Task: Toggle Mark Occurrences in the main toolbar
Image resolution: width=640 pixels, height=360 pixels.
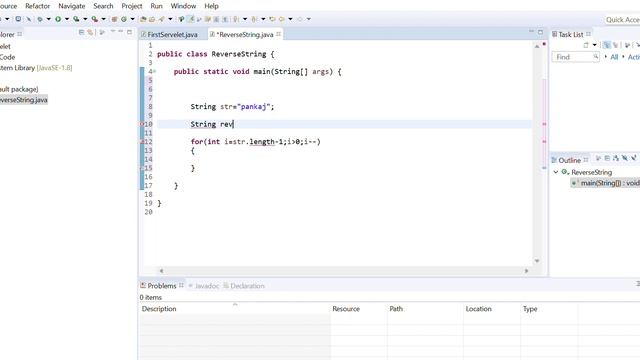Action: tap(191, 19)
